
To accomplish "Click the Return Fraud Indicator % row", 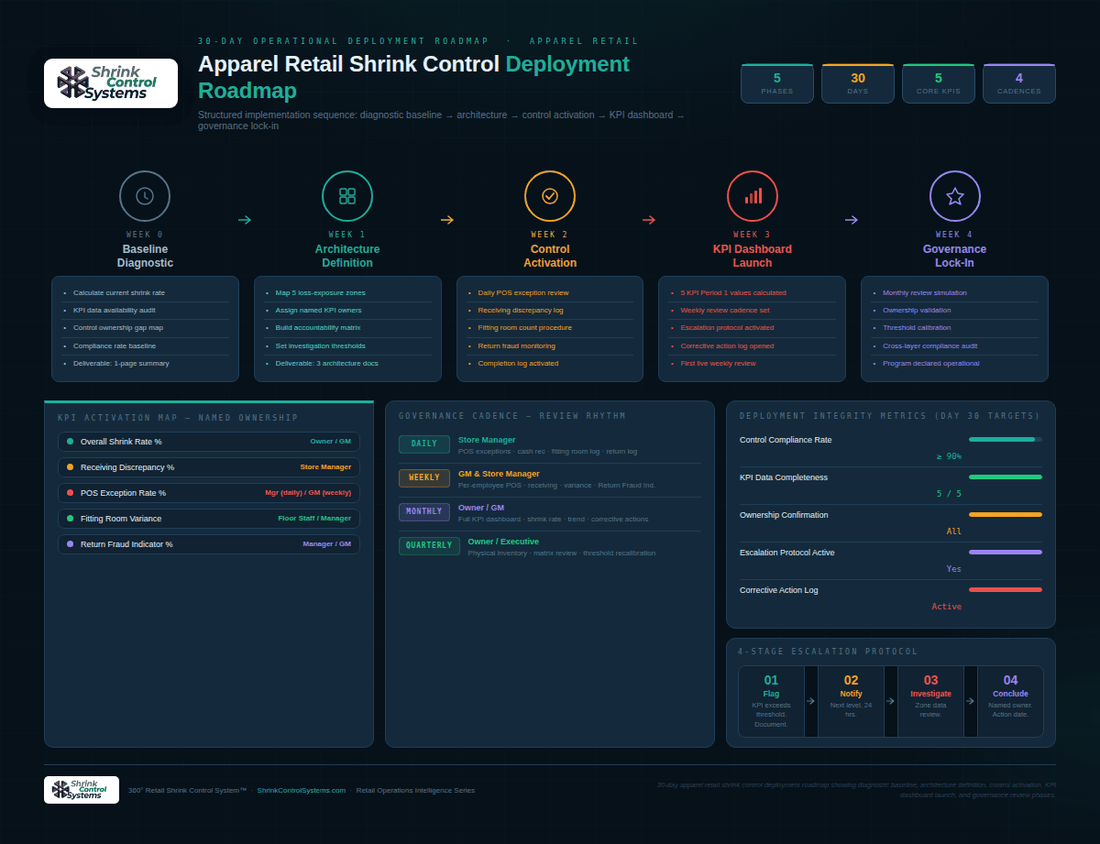I will tap(208, 544).
